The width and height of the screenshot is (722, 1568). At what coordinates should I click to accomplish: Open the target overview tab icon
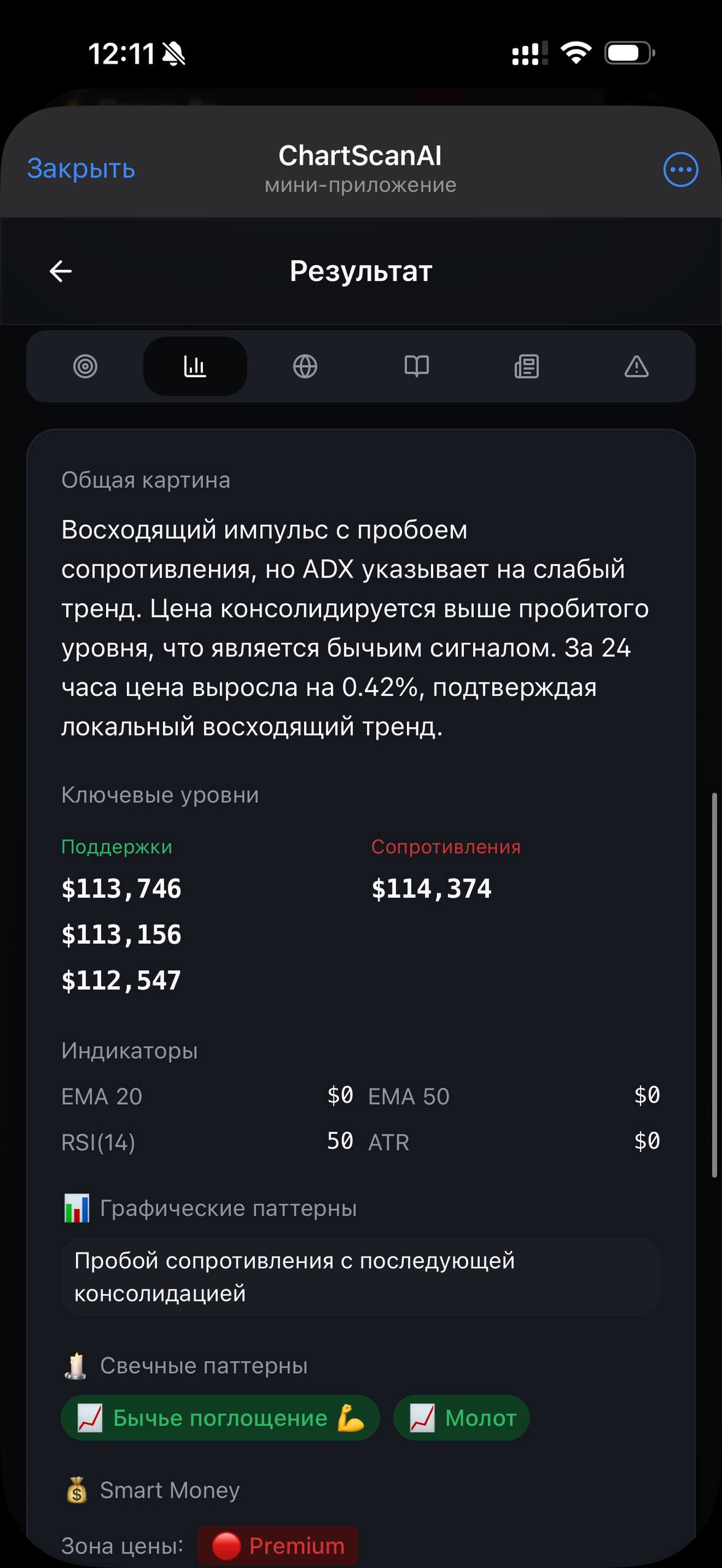85,367
